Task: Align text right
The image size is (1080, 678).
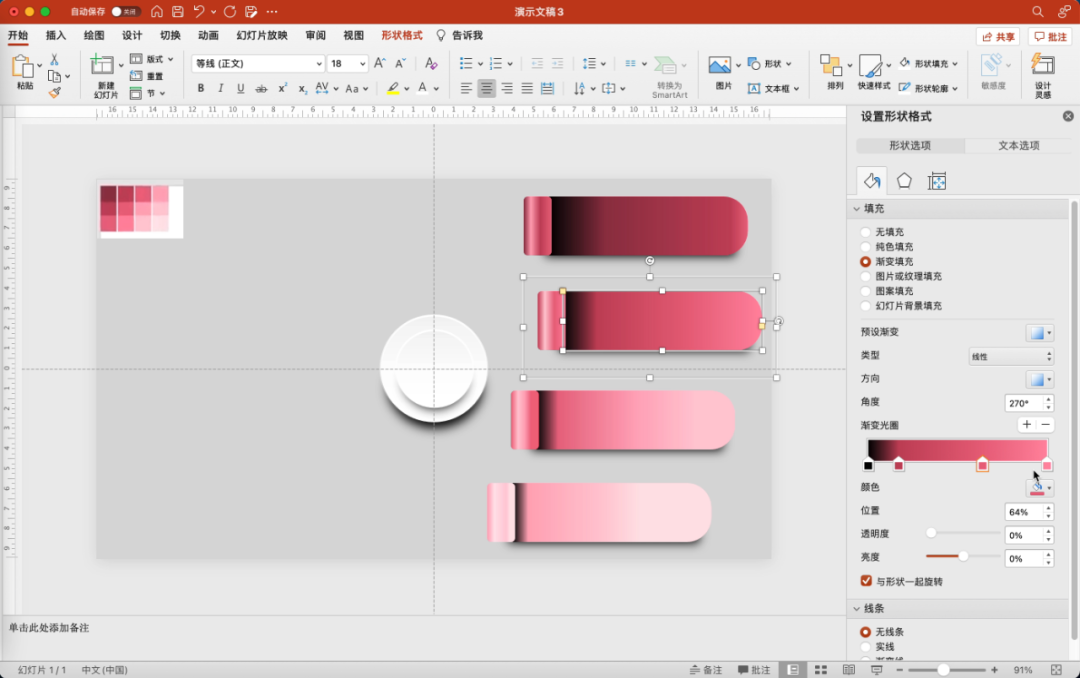Action: tap(507, 88)
